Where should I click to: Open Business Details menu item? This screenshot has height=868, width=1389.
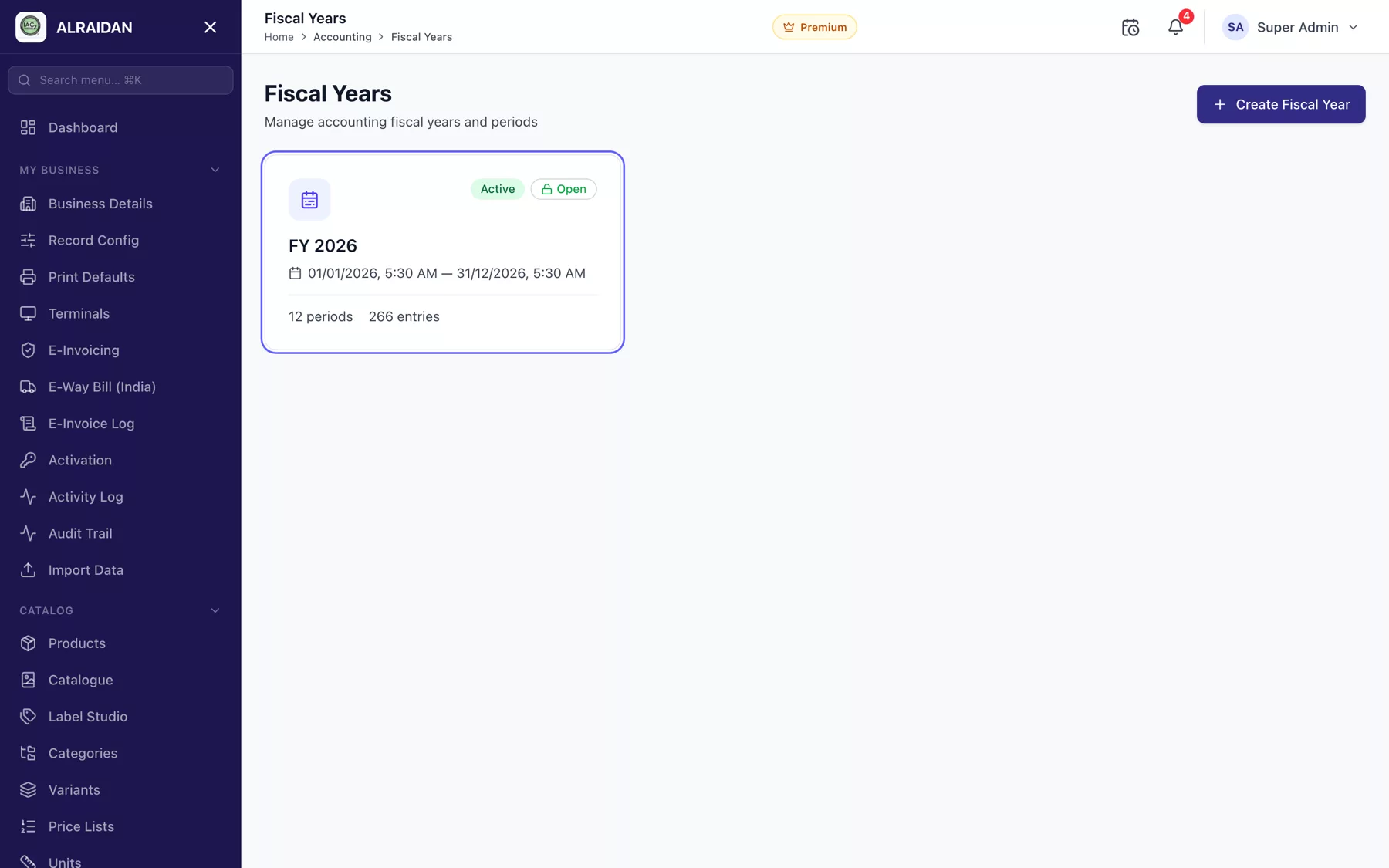[120, 204]
